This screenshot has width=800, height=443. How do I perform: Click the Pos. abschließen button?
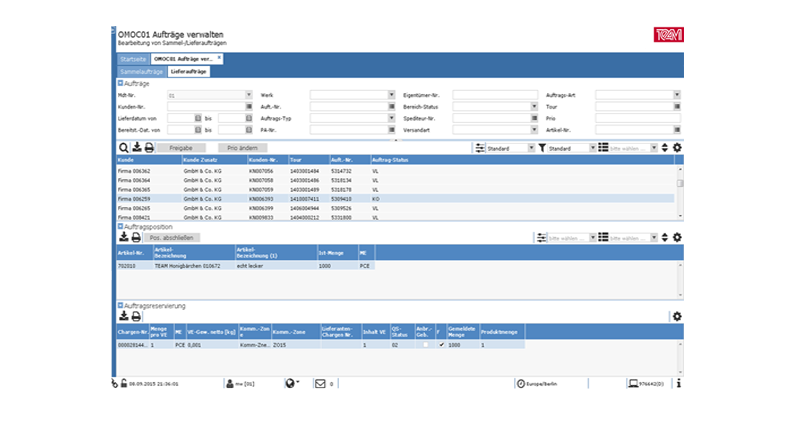tap(171, 238)
